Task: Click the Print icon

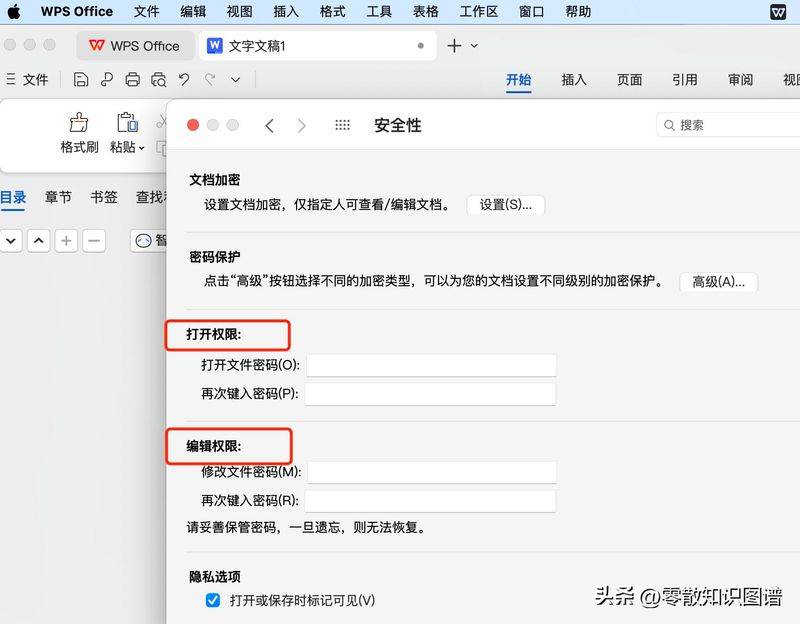Action: [x=133, y=79]
